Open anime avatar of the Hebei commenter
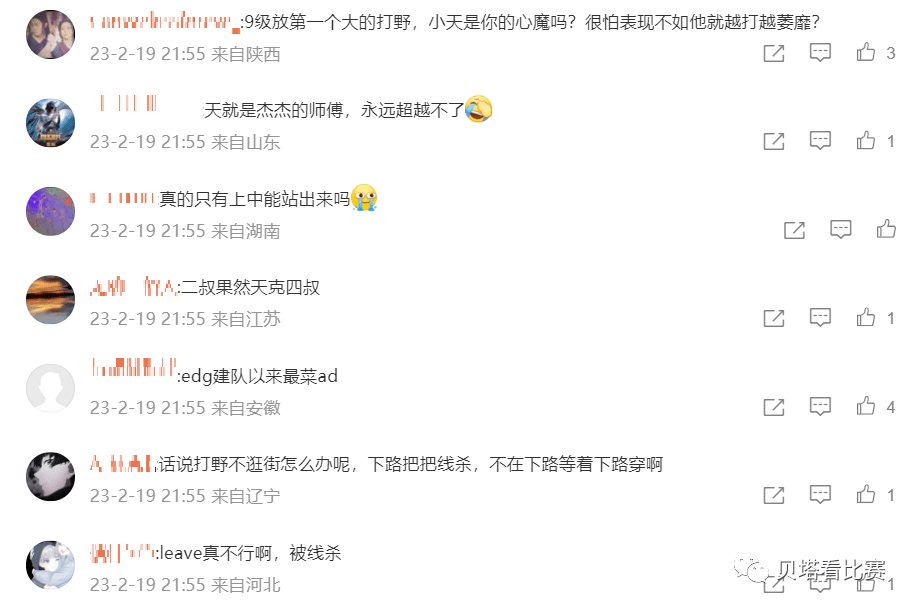 51,565
